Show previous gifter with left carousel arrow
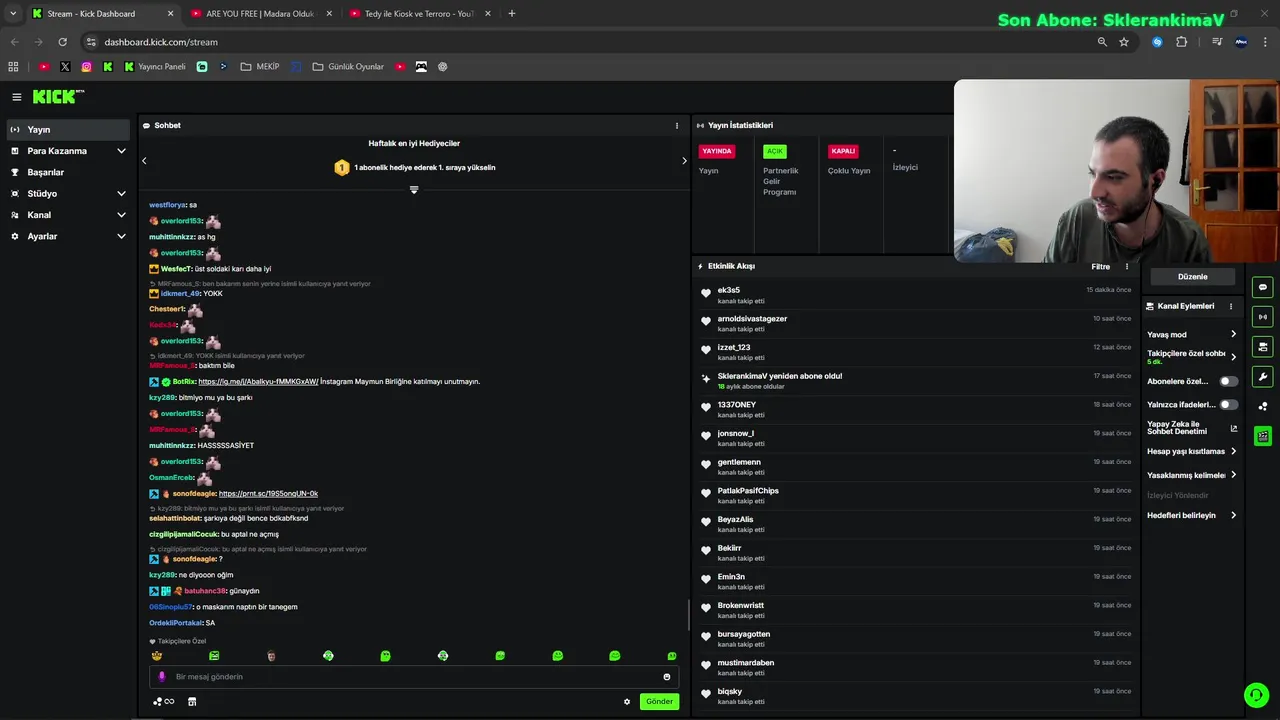This screenshot has height=720, width=1280. (x=144, y=161)
